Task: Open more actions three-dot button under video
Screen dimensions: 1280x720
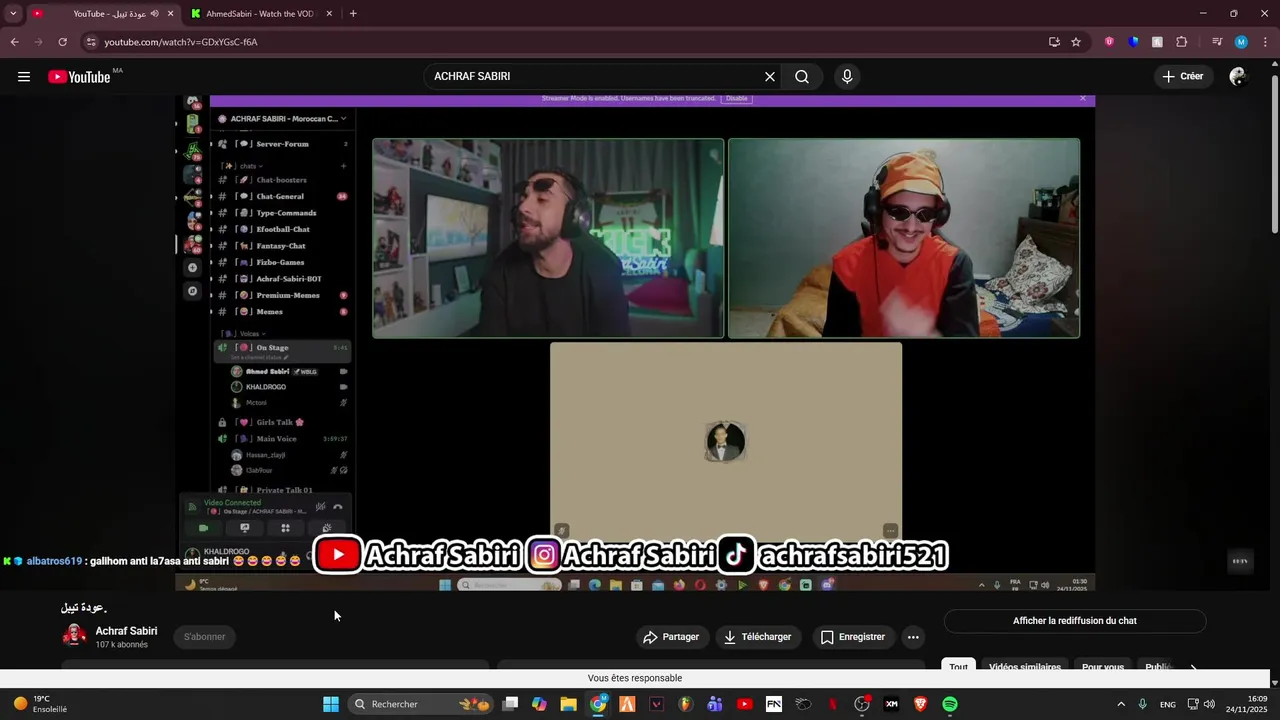Action: pyautogui.click(x=913, y=637)
